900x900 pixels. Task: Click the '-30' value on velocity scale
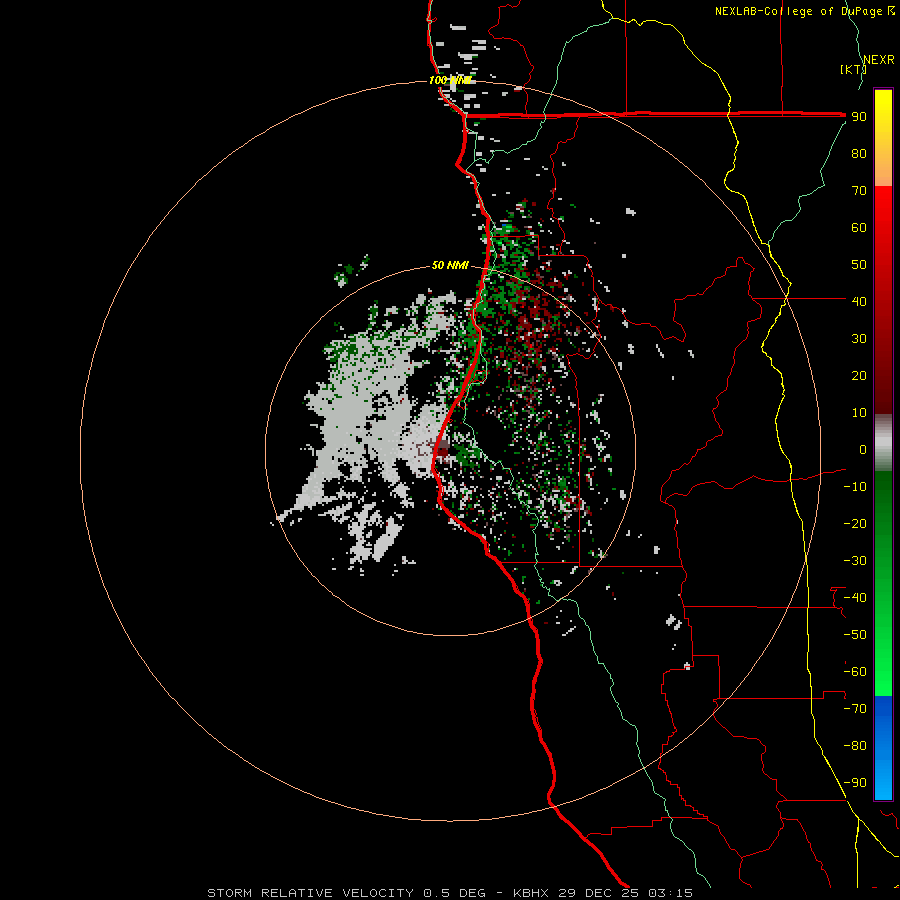point(855,561)
